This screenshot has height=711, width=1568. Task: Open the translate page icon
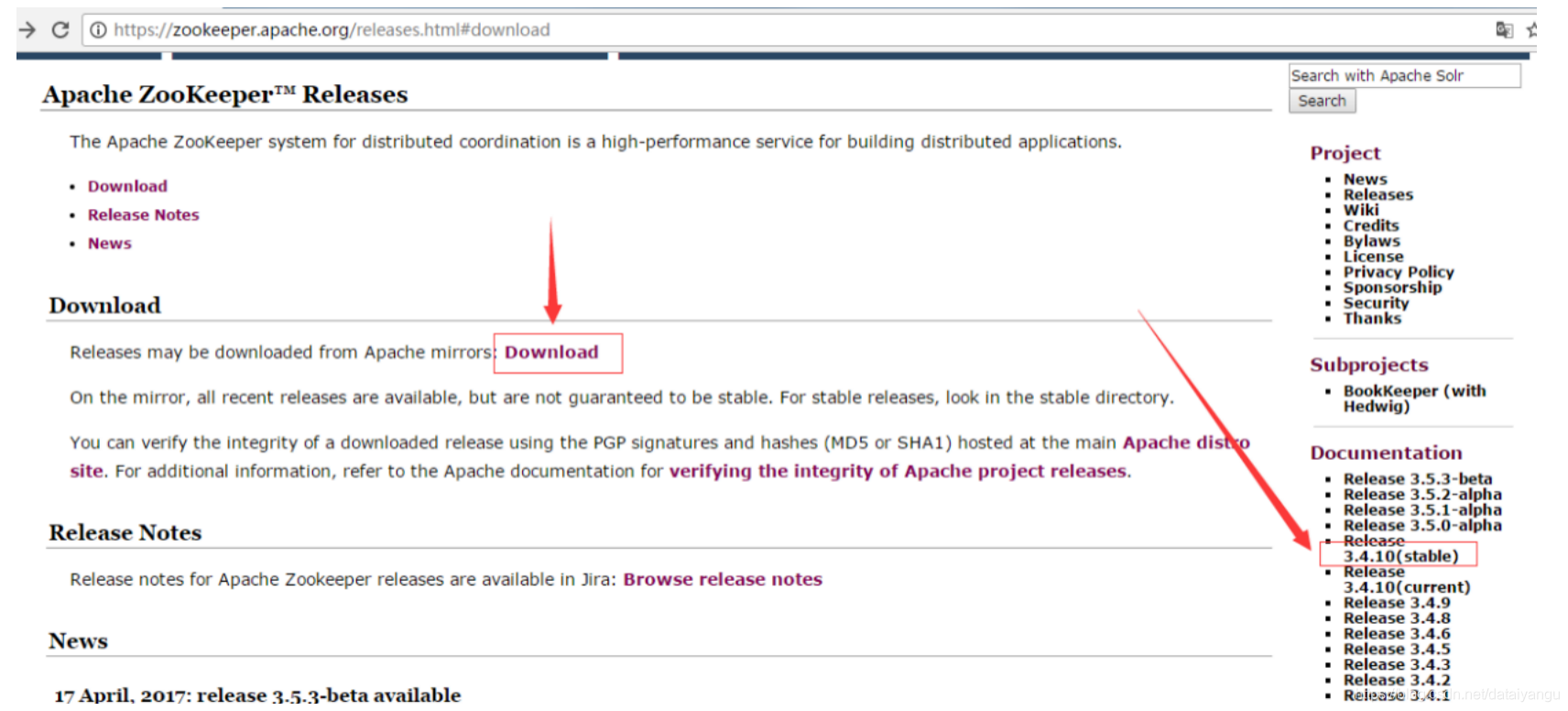(1504, 30)
